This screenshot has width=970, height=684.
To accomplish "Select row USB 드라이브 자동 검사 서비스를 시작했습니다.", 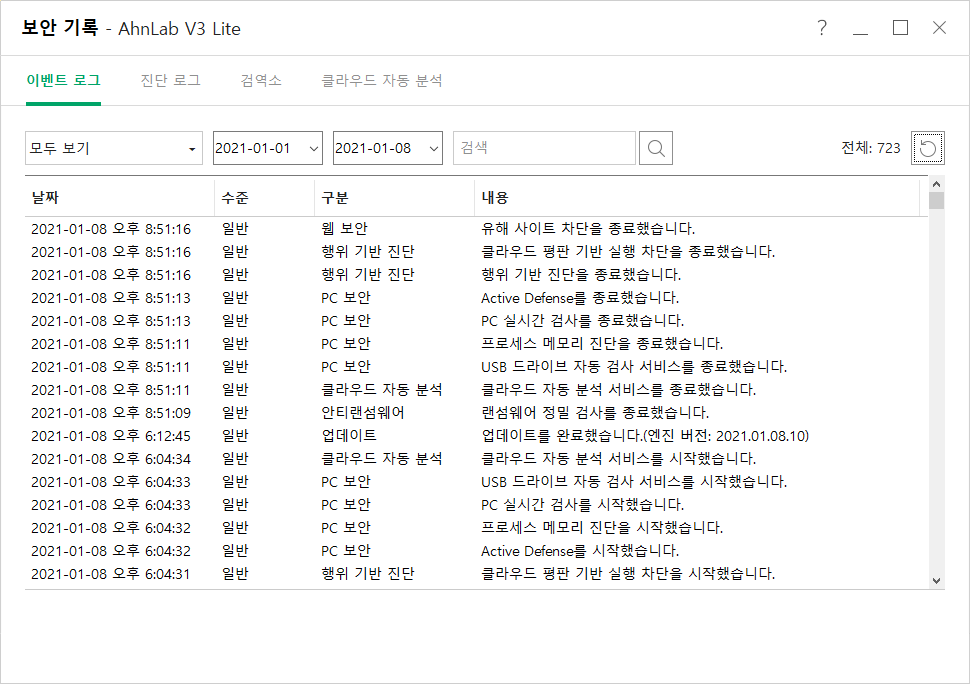I will (476, 482).
